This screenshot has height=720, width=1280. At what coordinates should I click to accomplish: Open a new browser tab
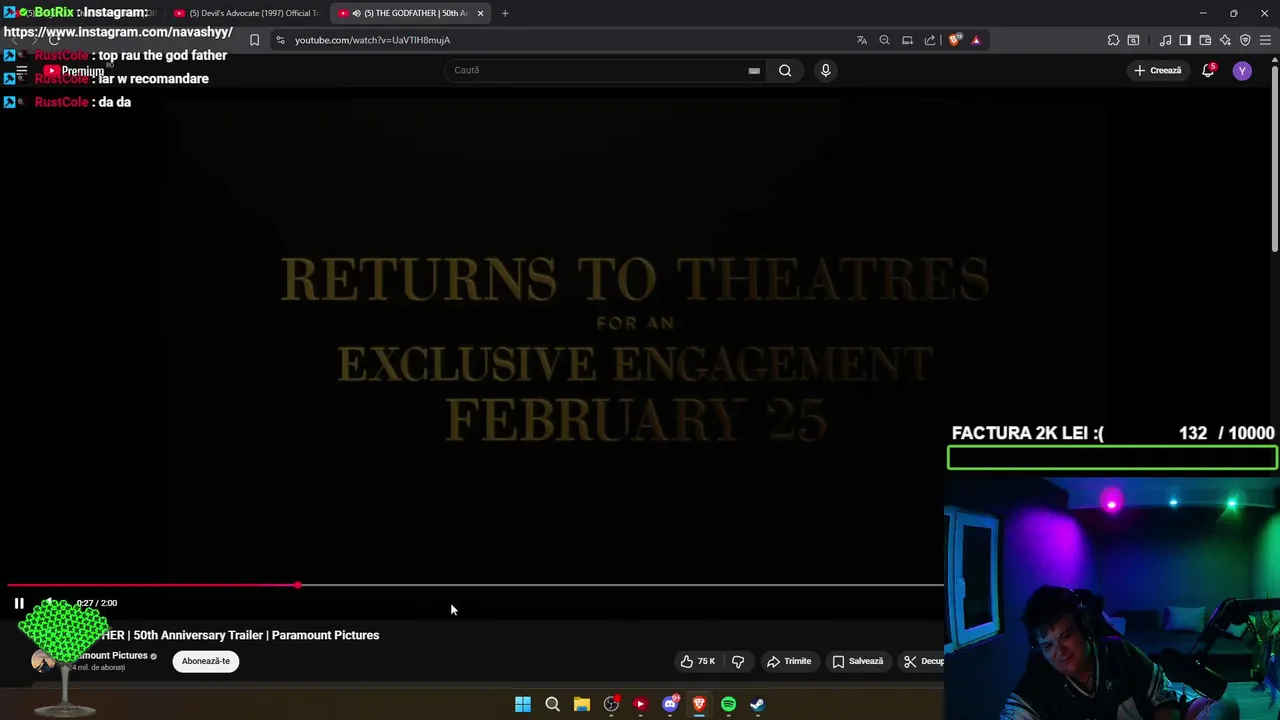[505, 13]
